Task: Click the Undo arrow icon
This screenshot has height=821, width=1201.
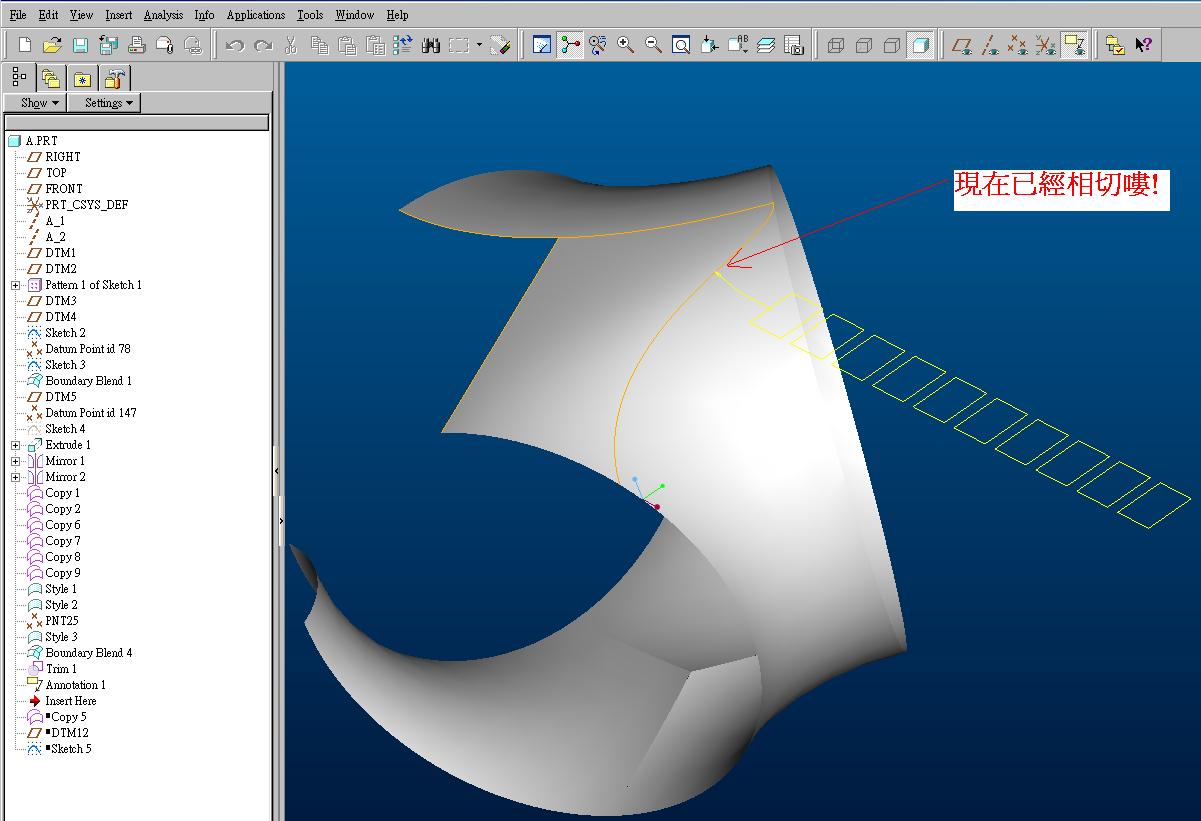Action: (x=235, y=45)
